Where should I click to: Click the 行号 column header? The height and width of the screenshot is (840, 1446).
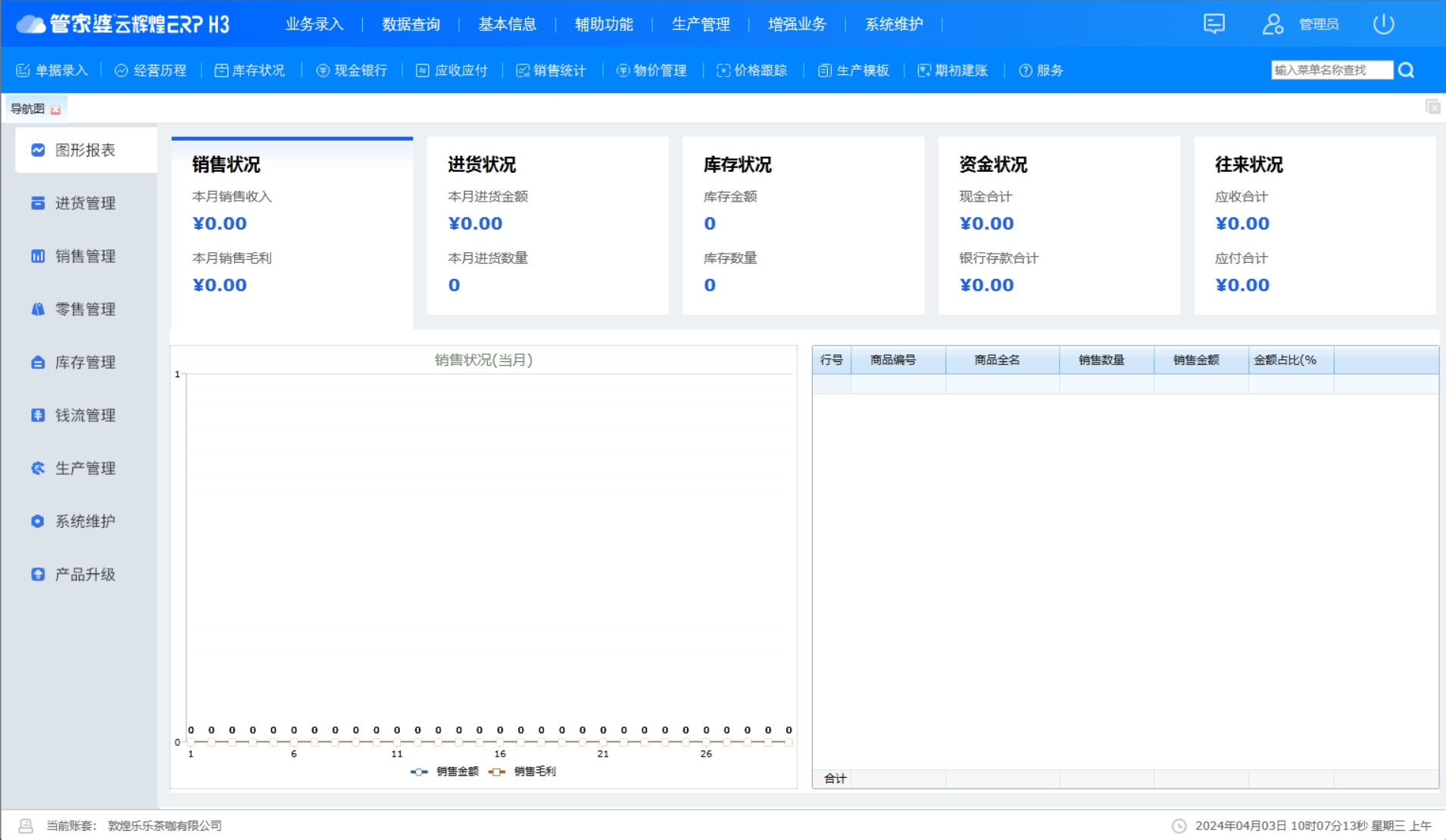click(x=832, y=360)
